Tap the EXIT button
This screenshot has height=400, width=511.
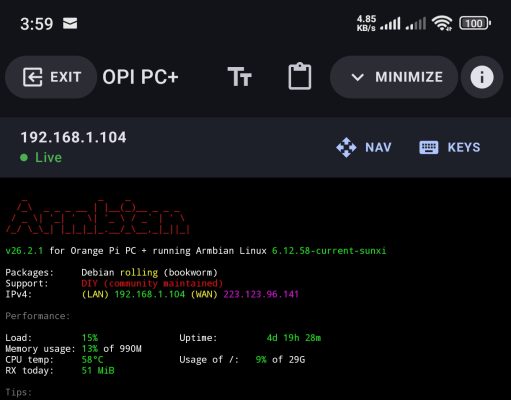[x=51, y=77]
